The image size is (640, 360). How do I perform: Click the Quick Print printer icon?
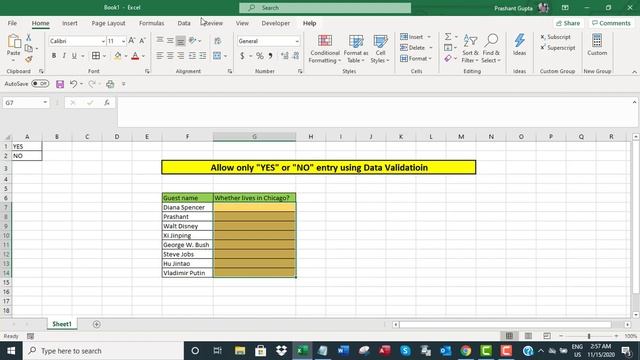pyautogui.click(x=110, y=84)
